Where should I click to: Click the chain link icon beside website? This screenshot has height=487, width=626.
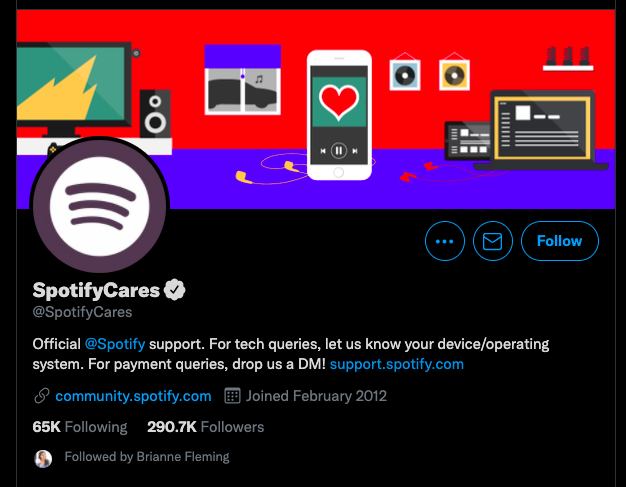tap(42, 396)
